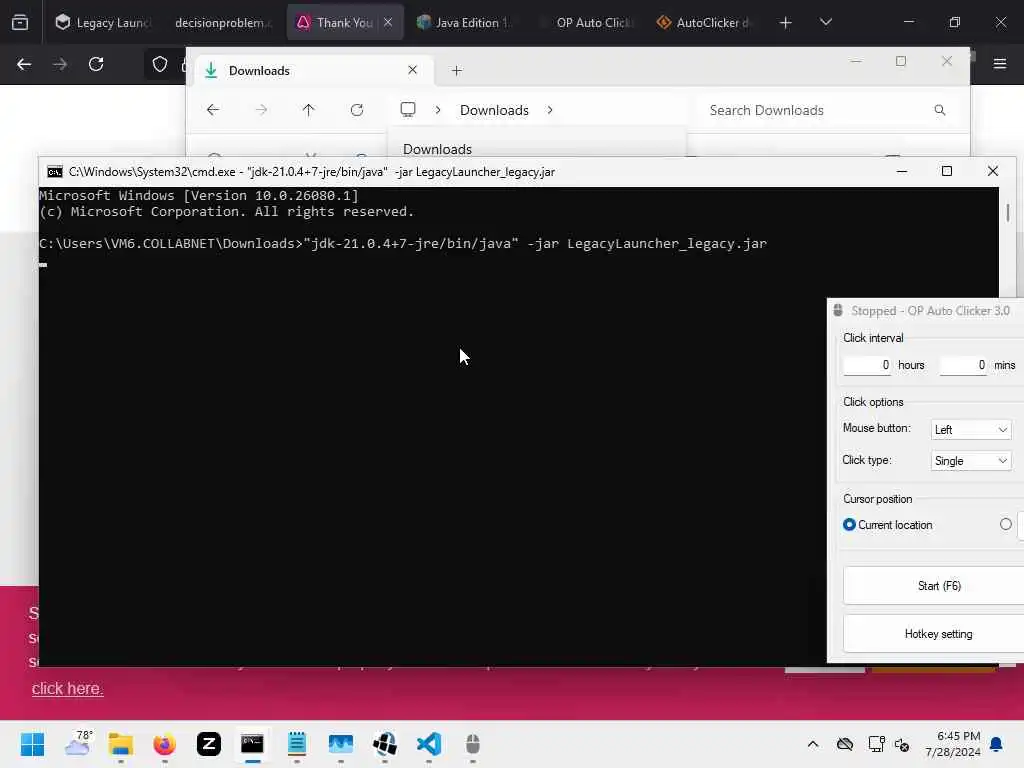Screen dimensions: 1024x768
Task: Switch to the decisionproblem browser tab
Action: click(221, 23)
